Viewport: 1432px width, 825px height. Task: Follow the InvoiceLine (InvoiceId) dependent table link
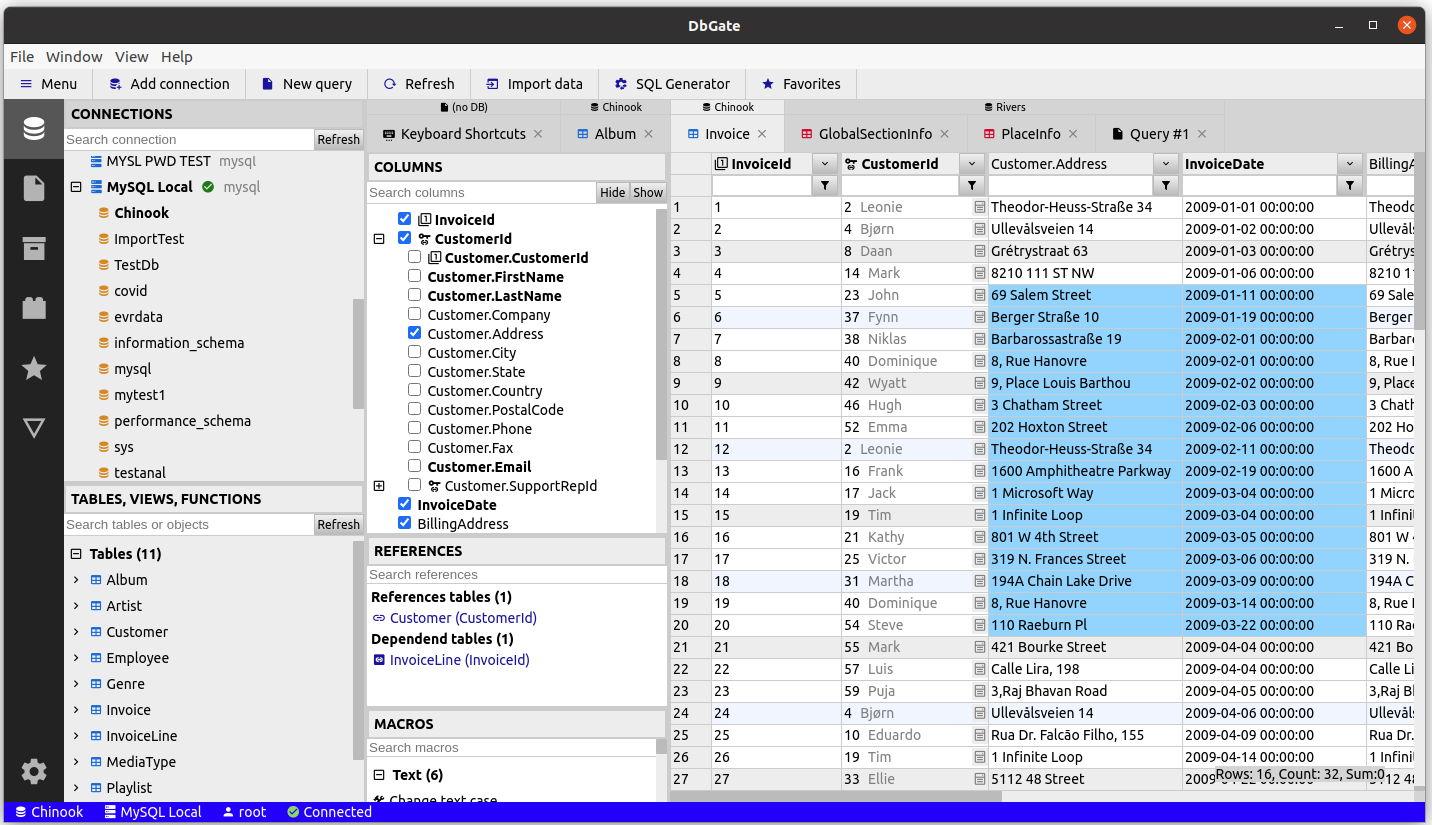tap(459, 660)
